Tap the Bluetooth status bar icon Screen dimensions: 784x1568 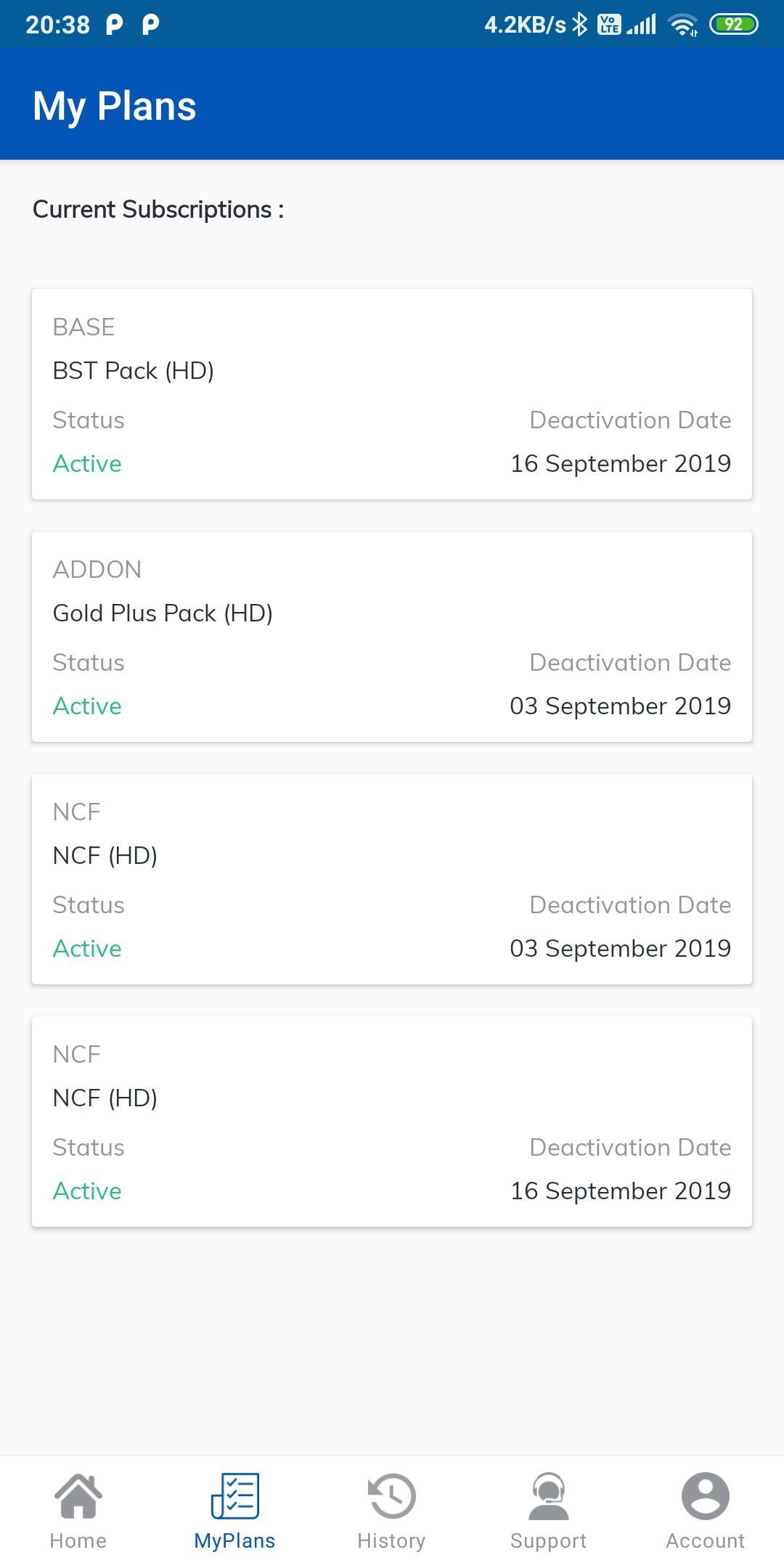pyautogui.click(x=579, y=25)
